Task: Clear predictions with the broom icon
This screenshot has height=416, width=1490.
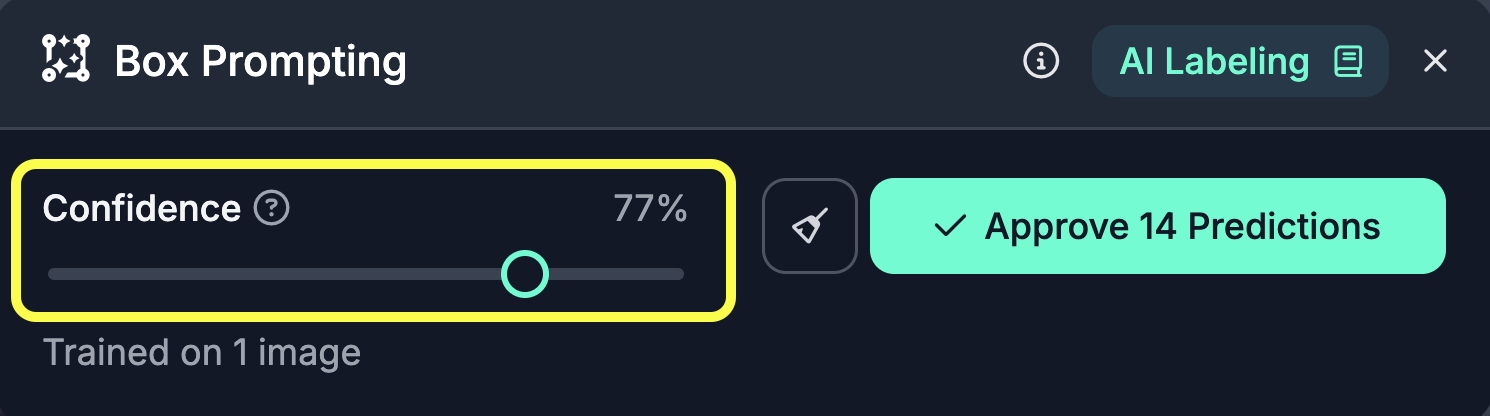Action: coord(810,226)
